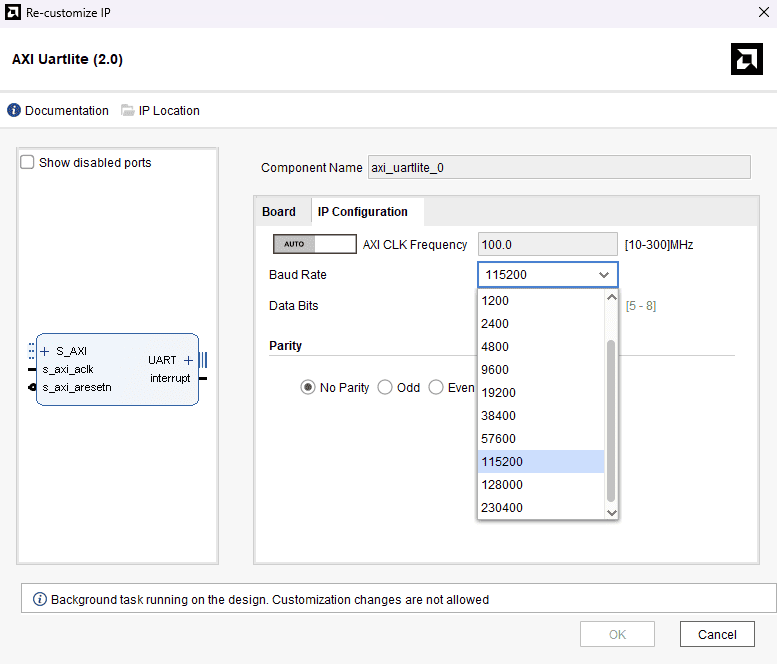The image size is (777, 664).
Task: Click the Documentation info icon
Action: pos(14,111)
